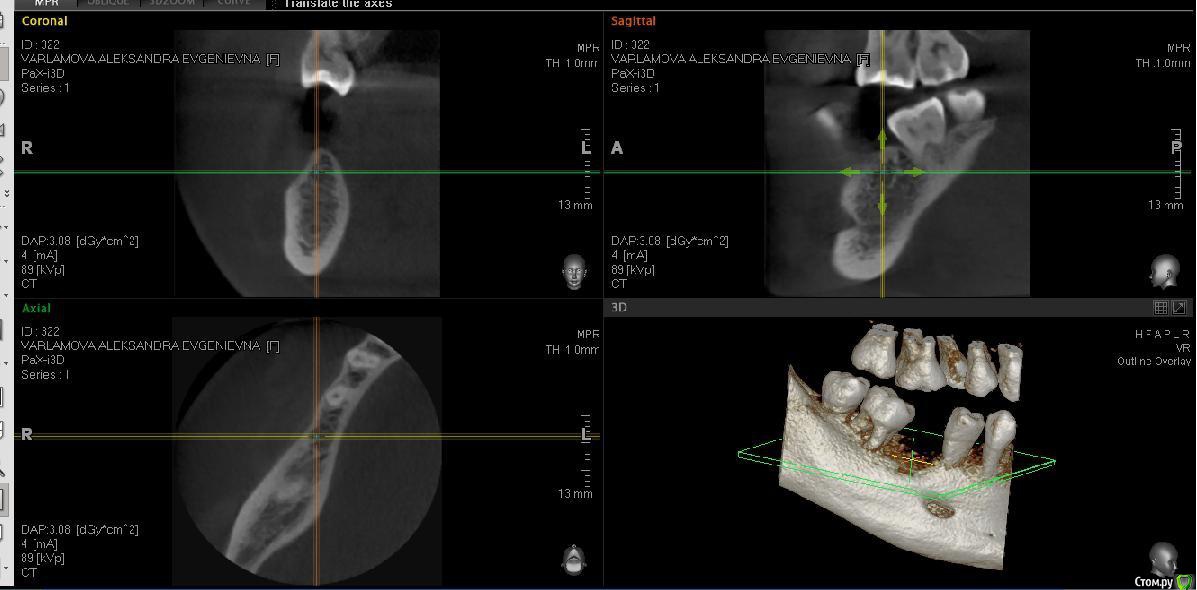The width and height of the screenshot is (1197, 590).
Task: Click the grid layout icon in 3D panel header
Action: (x=1160, y=308)
